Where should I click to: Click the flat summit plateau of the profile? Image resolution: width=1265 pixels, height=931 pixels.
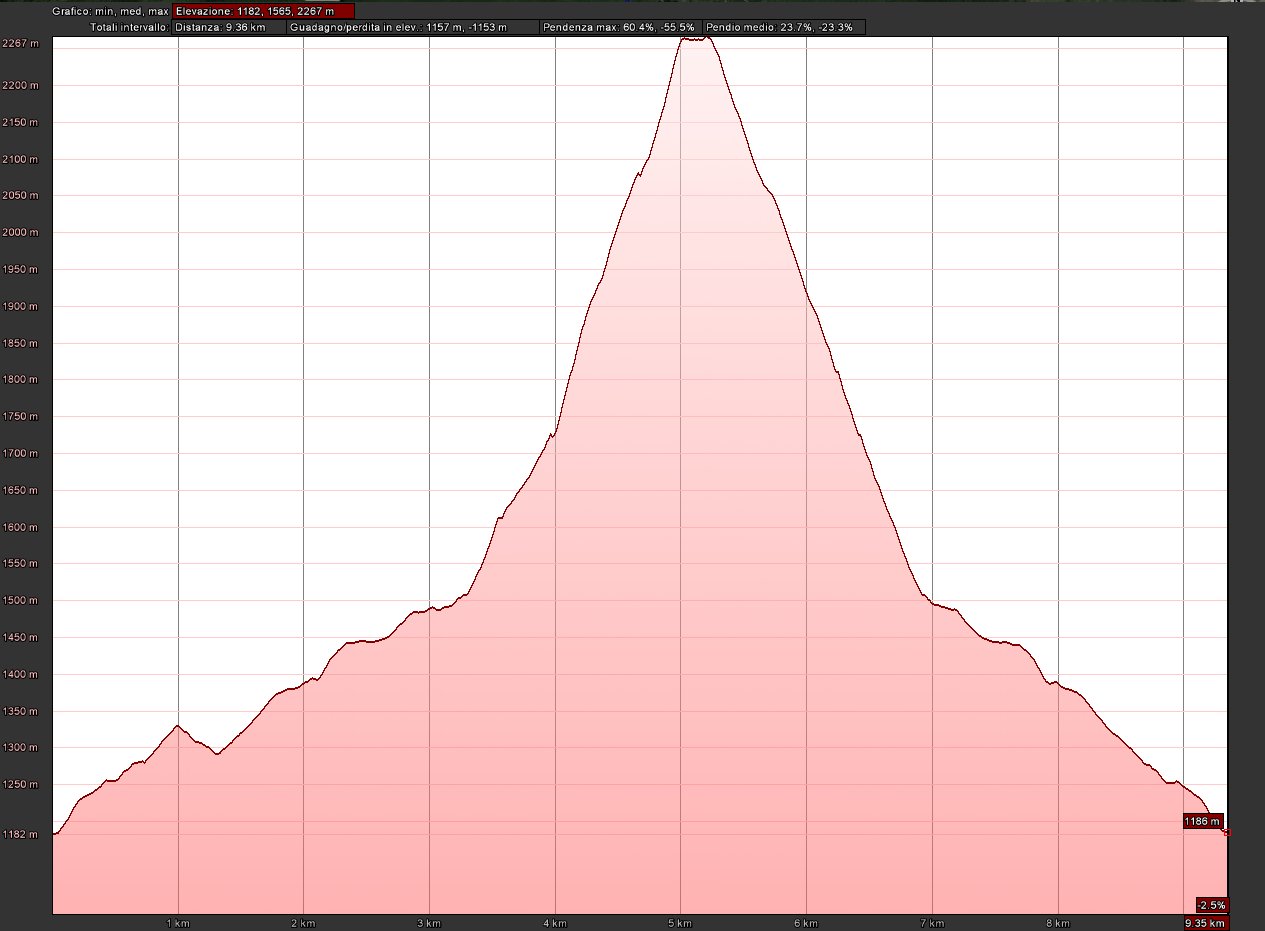point(695,39)
